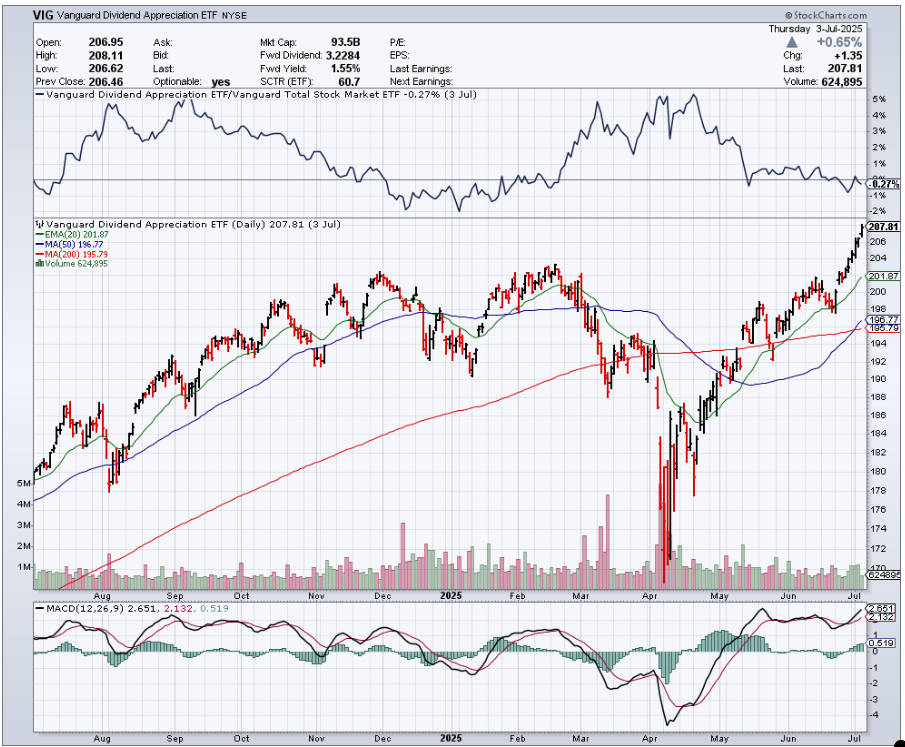The height and width of the screenshot is (747, 905).
Task: Click the volume bars icon in the chart legend
Action: tap(39, 263)
